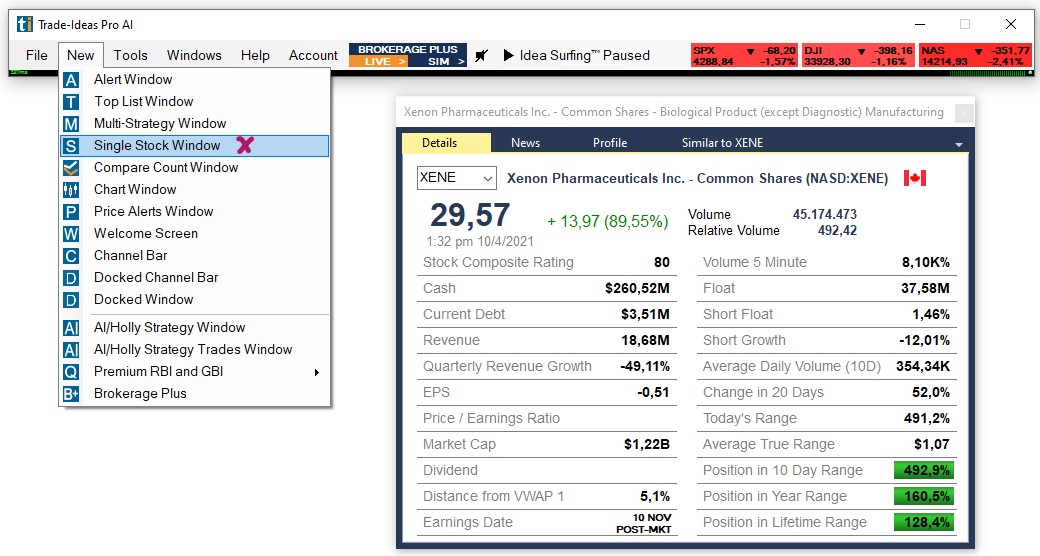1040x556 pixels.
Task: Click the Multi-Strategy Window 'M' icon
Action: (71, 124)
